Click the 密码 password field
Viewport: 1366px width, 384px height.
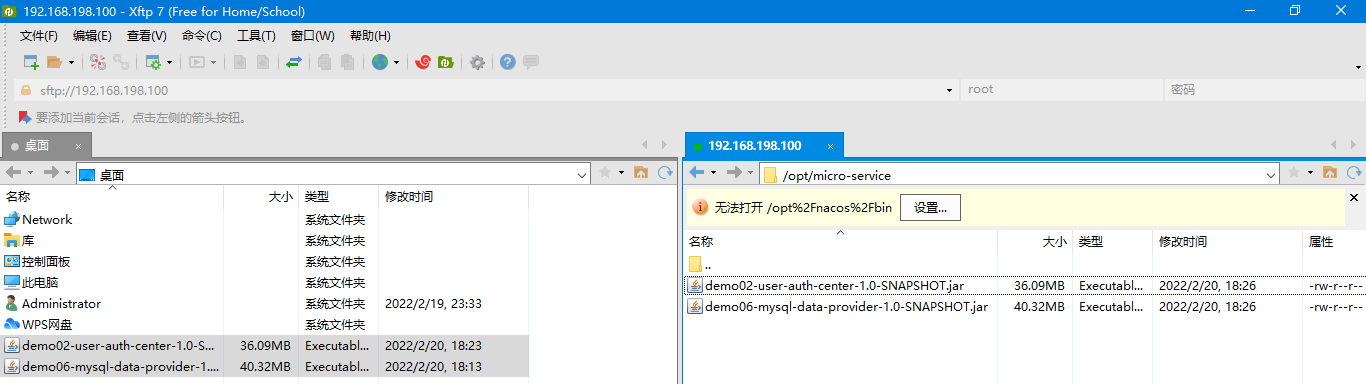point(1263,90)
